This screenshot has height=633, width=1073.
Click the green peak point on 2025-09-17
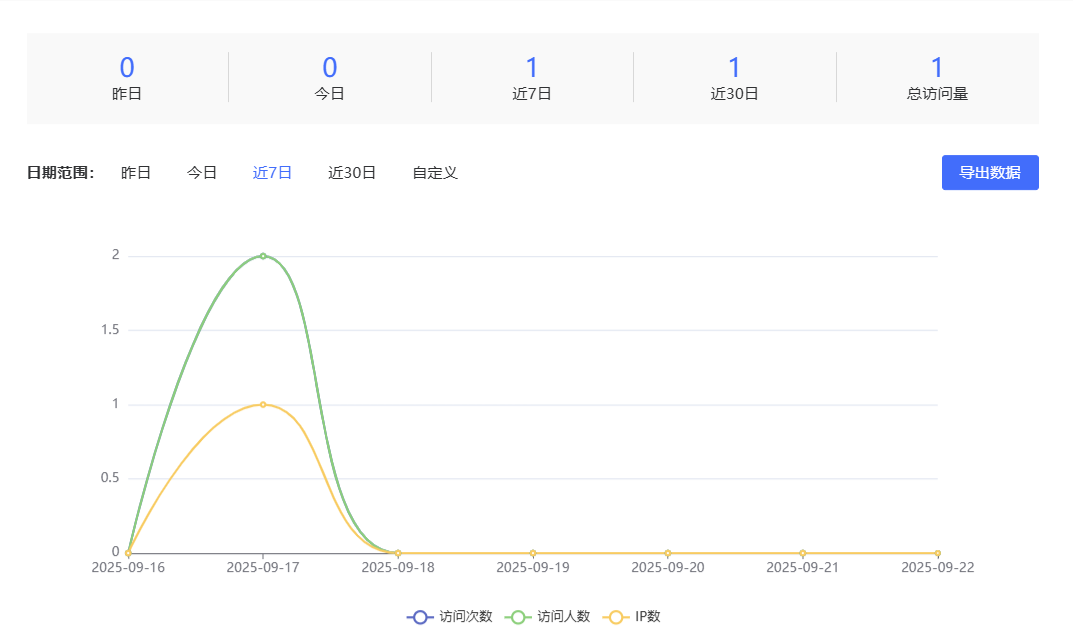(x=263, y=256)
